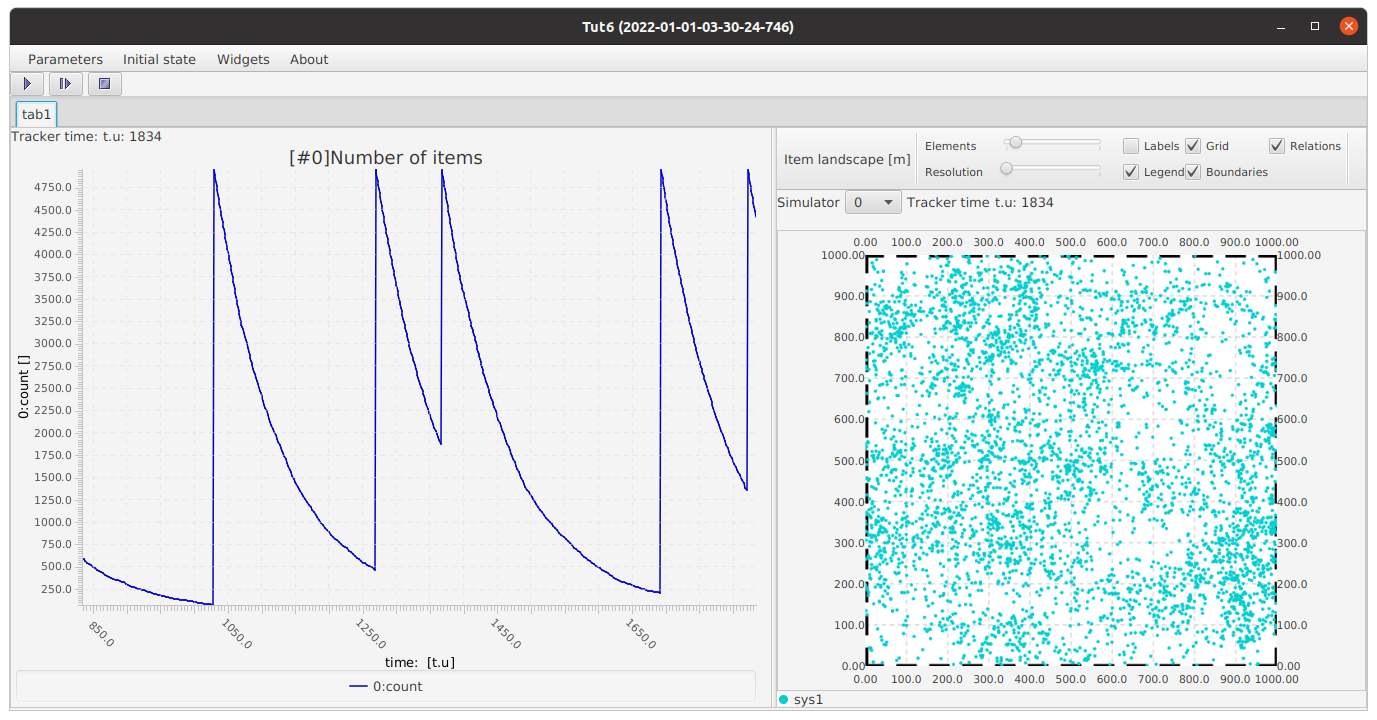Image resolution: width=1377 pixels, height=720 pixels.
Task: Open the Initial state menu
Action: click(159, 59)
